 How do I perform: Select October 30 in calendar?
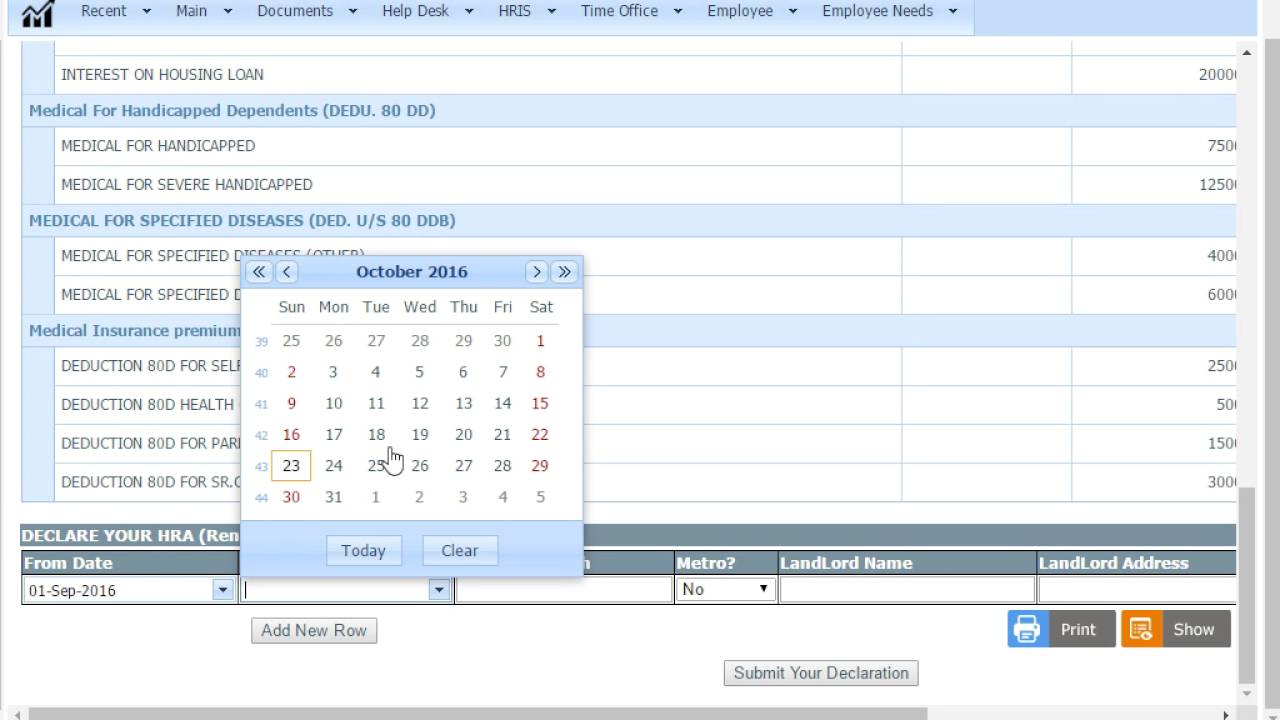[291, 497]
